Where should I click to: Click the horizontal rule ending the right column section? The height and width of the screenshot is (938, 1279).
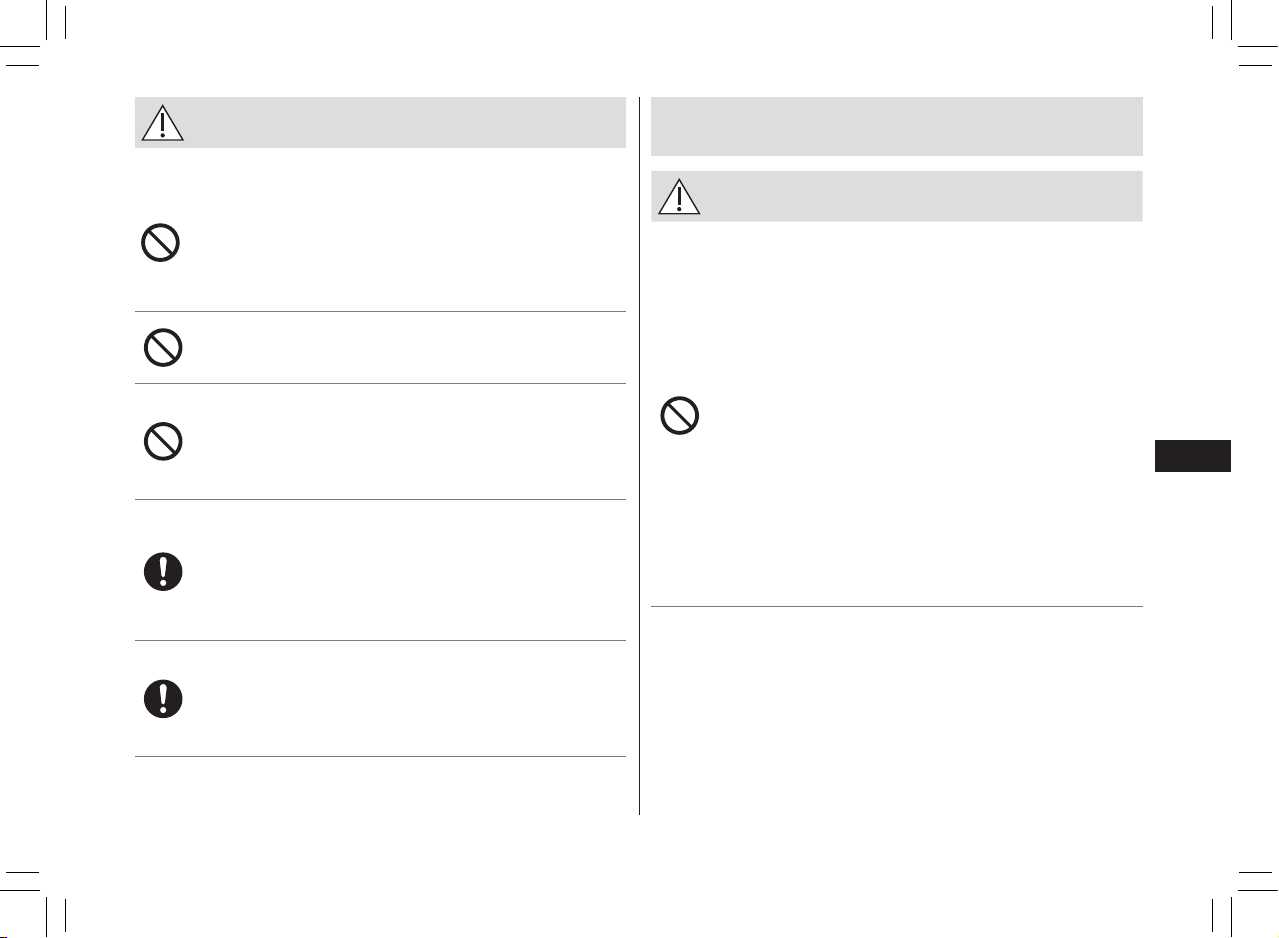pos(896,606)
